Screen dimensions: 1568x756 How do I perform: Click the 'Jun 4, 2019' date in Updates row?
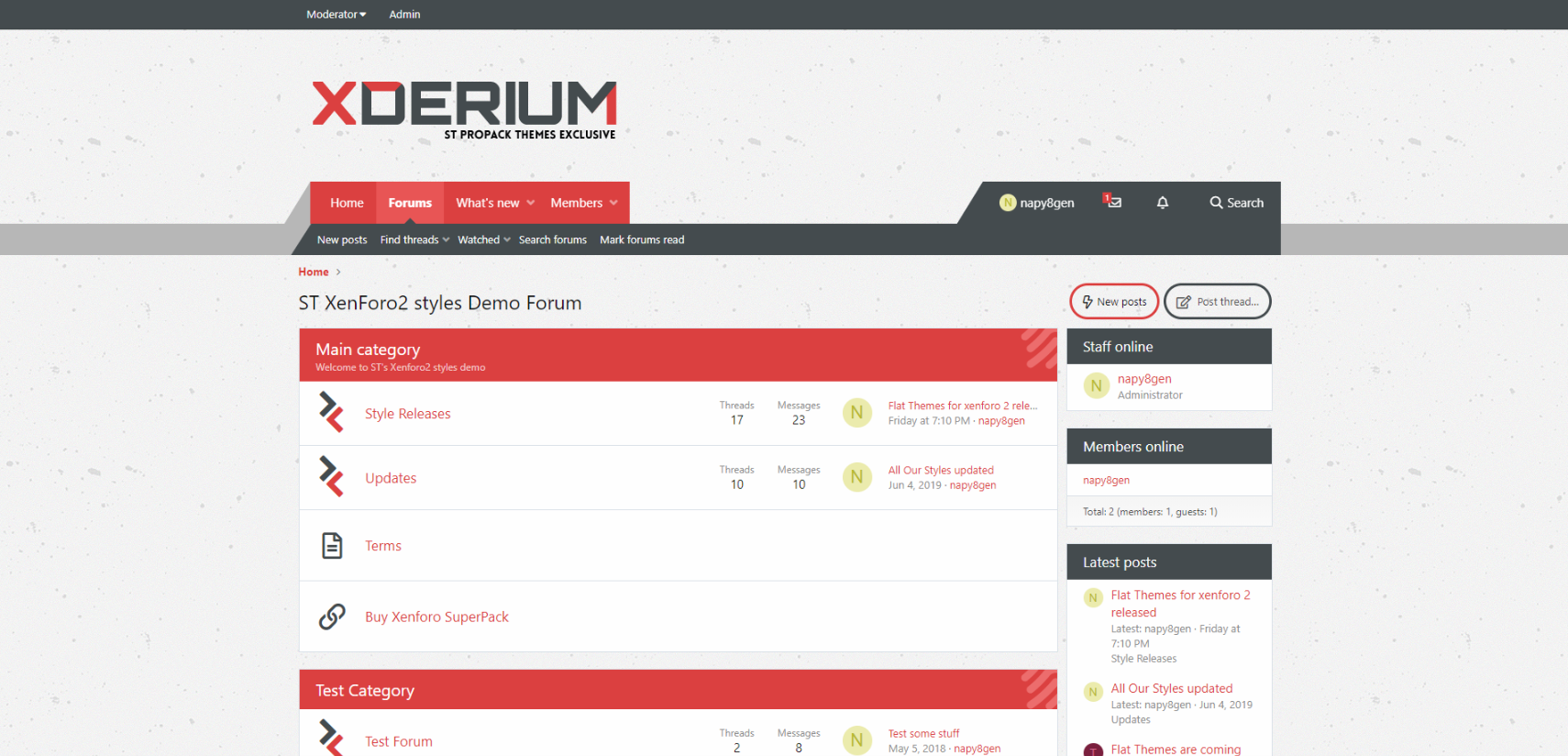(914, 485)
